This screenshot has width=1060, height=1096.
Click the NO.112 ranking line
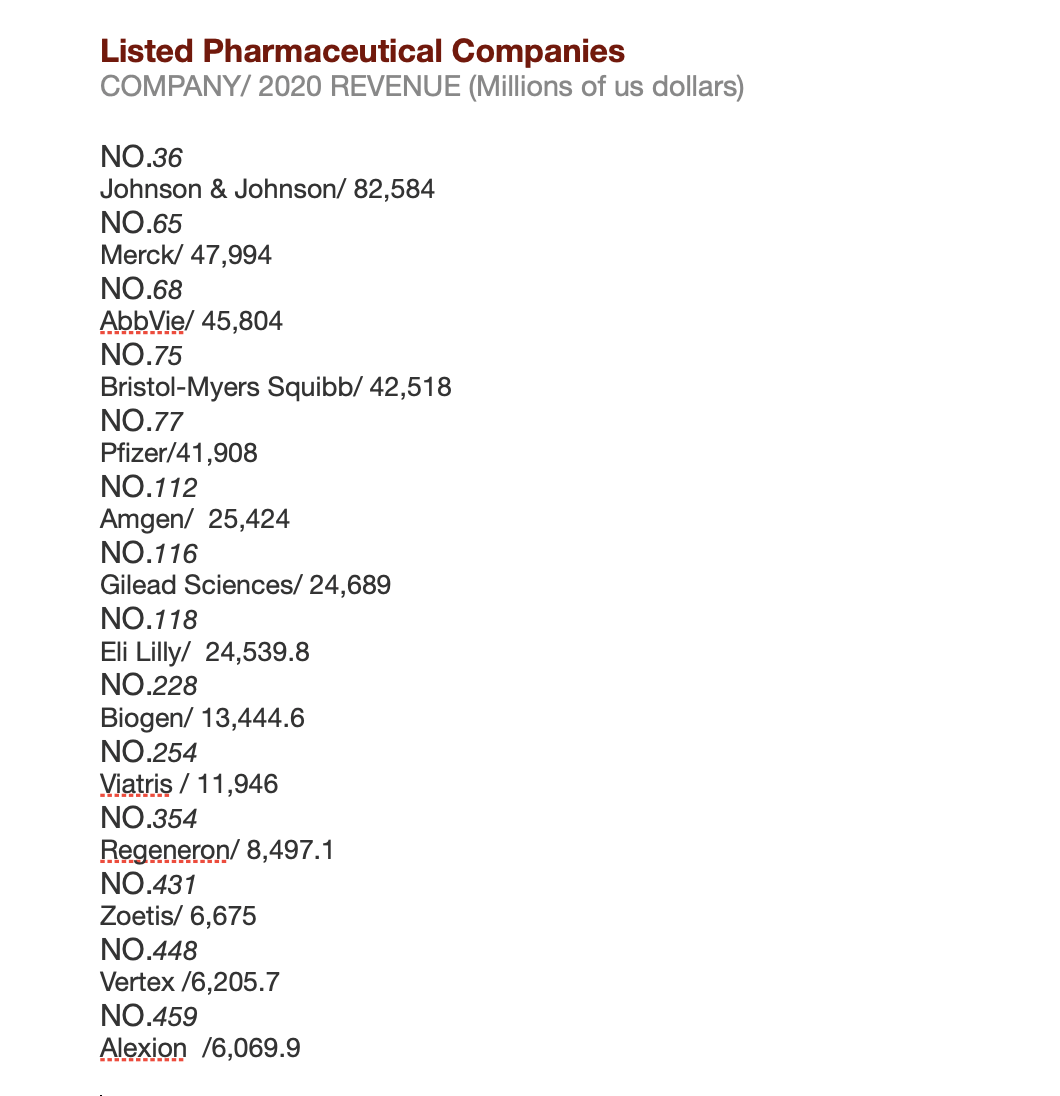point(149,487)
